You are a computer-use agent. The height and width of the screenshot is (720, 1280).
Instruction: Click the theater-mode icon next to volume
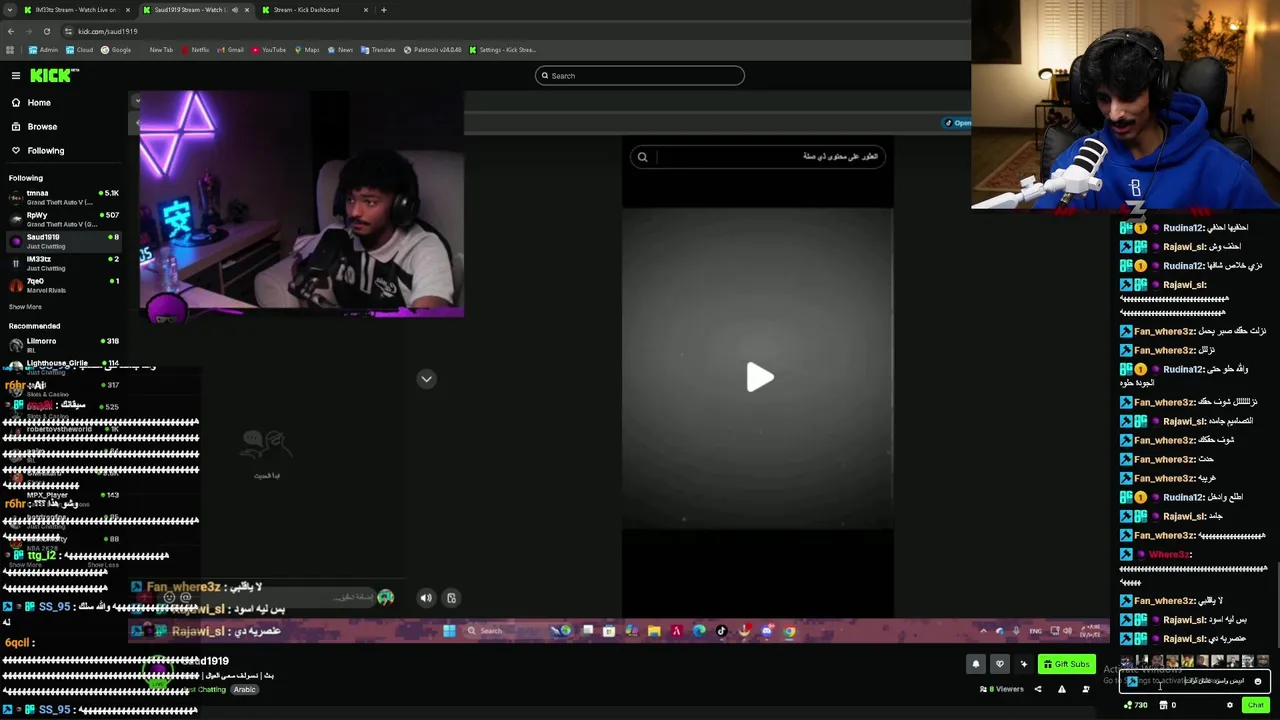coord(451,598)
